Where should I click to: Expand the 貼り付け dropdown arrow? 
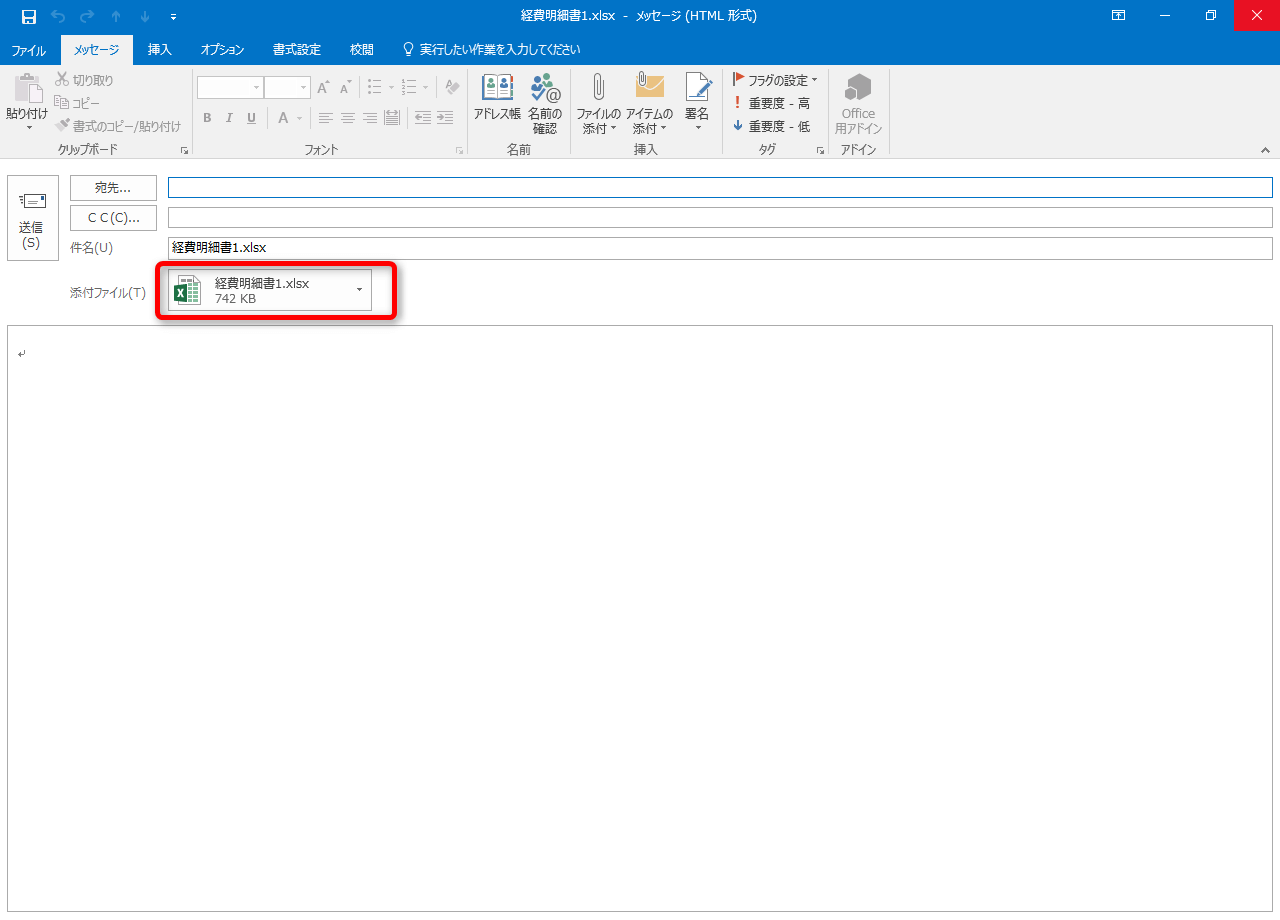(28, 127)
